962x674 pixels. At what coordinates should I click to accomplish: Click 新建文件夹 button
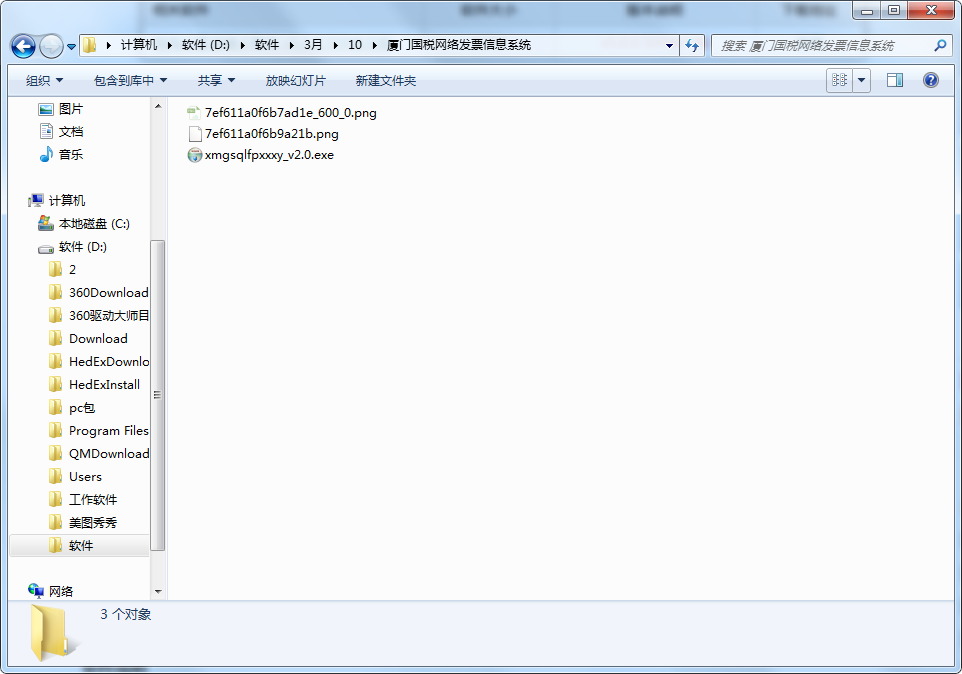[385, 80]
